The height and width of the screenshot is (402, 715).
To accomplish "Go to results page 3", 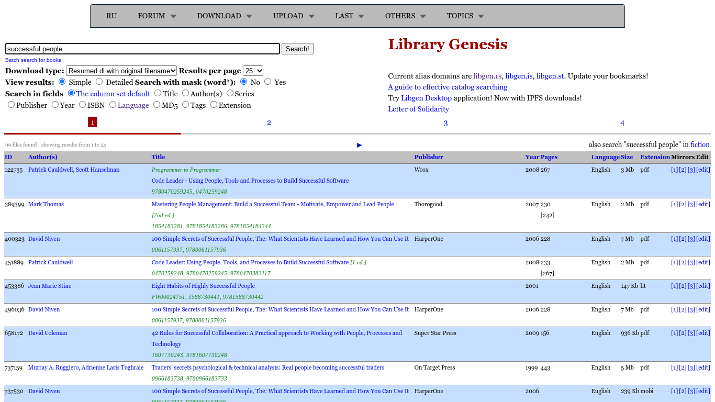I will 446,123.
